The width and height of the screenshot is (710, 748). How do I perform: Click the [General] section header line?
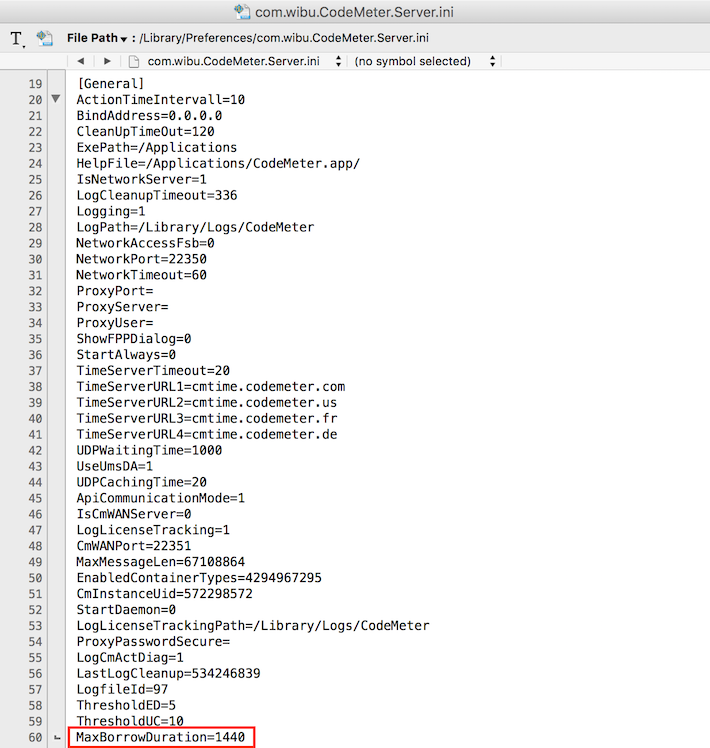[110, 83]
